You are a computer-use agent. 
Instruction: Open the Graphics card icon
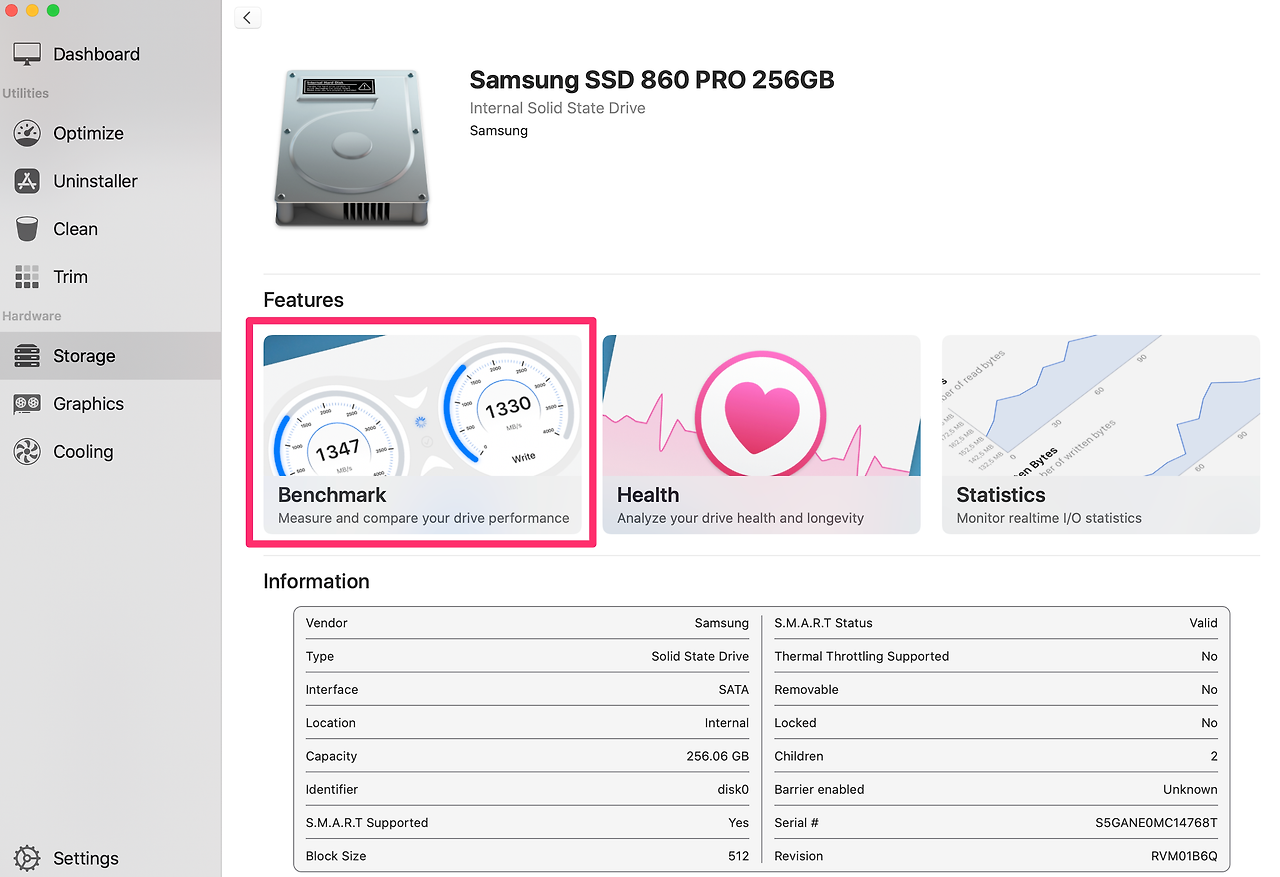[27, 404]
